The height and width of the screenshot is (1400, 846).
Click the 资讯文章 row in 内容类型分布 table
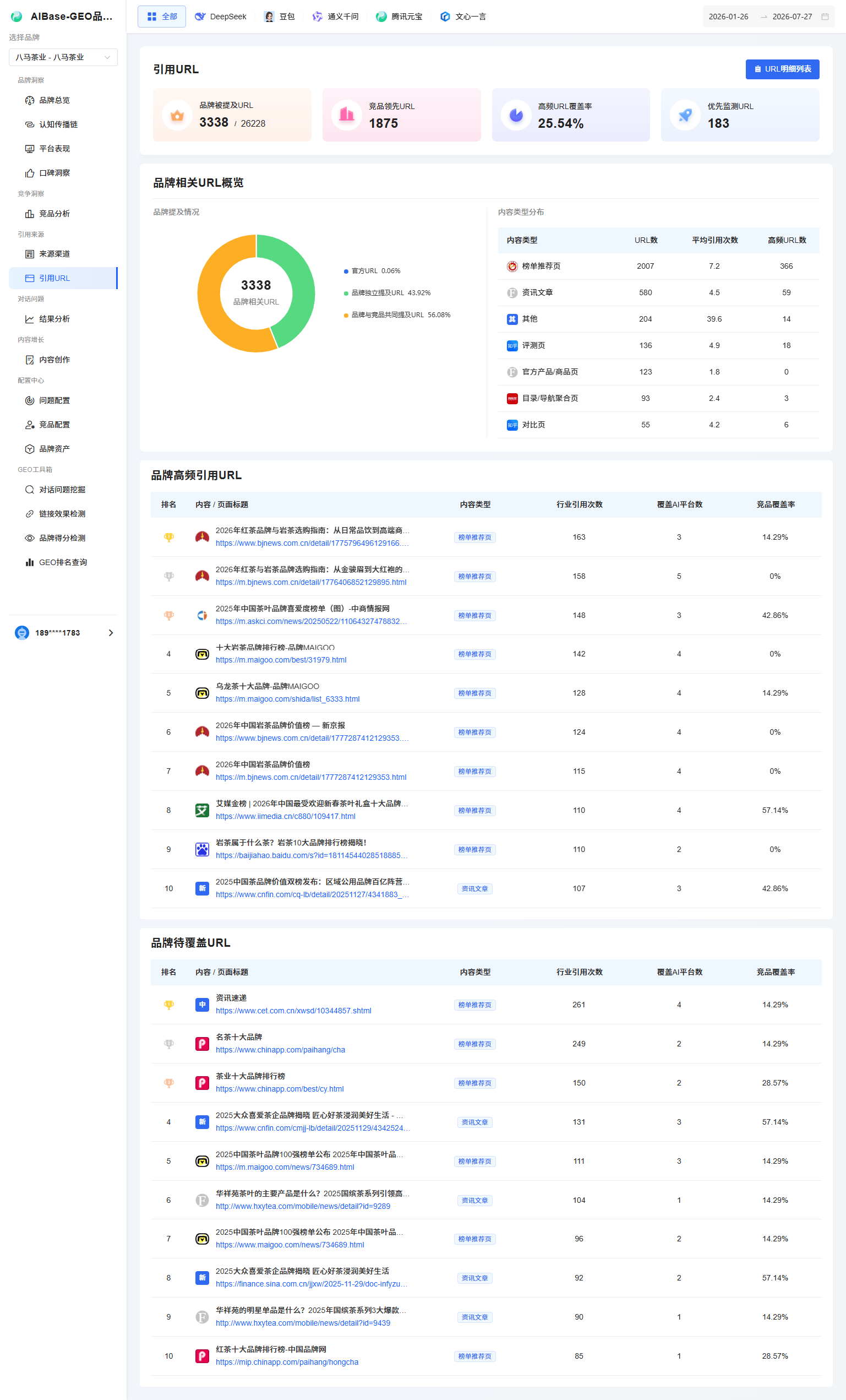pyautogui.click(x=659, y=292)
